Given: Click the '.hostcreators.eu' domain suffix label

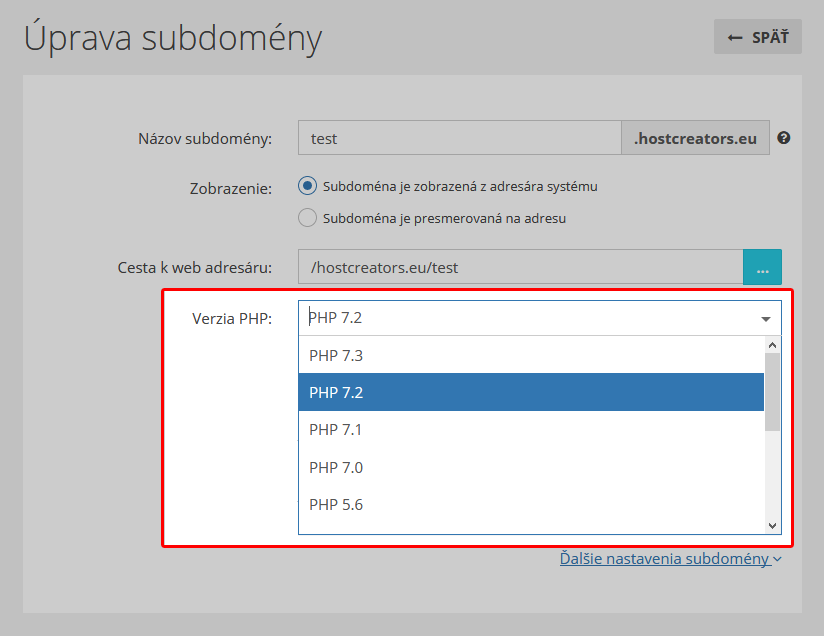Looking at the screenshot, I should coord(695,138).
